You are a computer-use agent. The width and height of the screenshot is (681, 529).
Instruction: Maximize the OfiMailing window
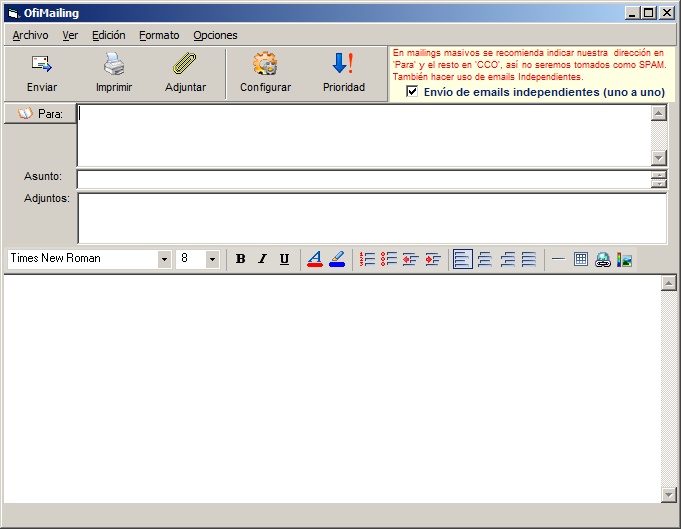tap(648, 13)
